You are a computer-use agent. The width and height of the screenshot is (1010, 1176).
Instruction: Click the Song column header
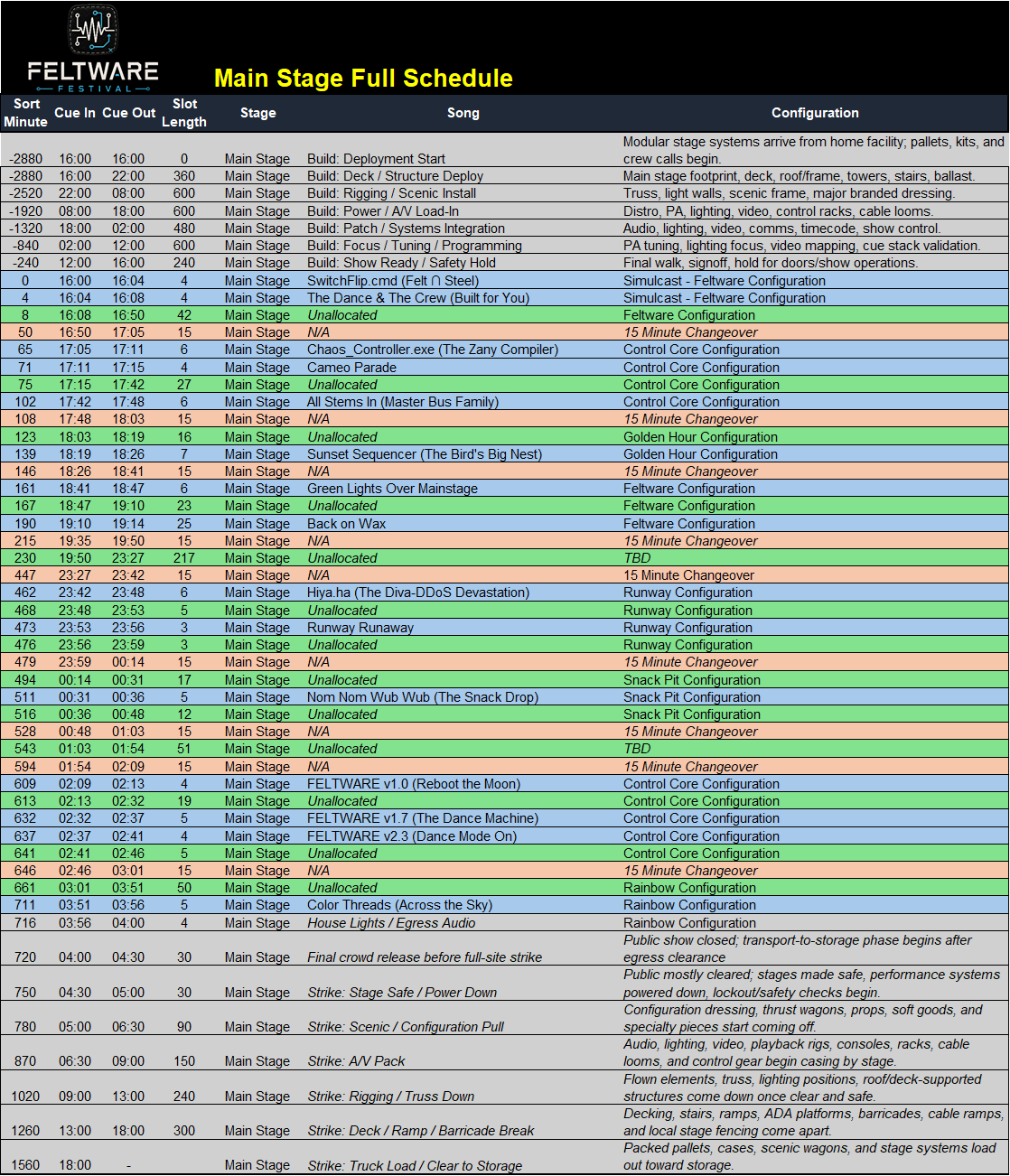(x=463, y=113)
